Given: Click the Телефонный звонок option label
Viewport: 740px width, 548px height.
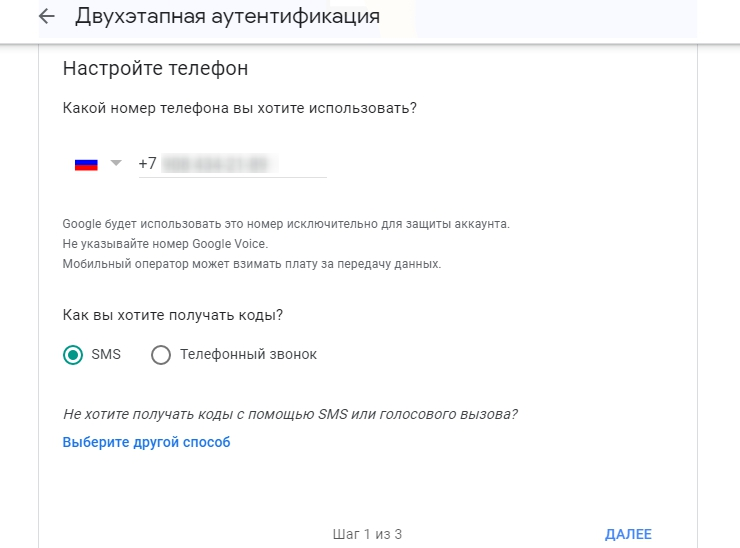Looking at the screenshot, I should [x=248, y=355].
